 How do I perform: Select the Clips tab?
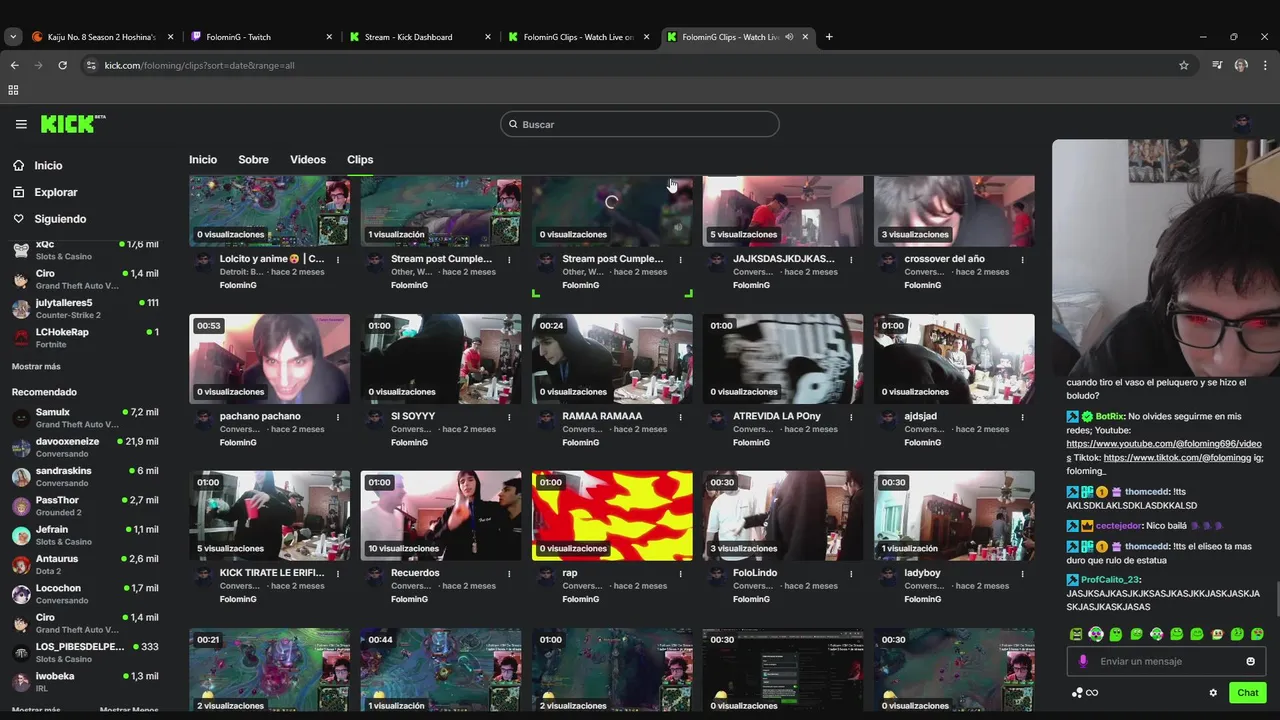(360, 160)
